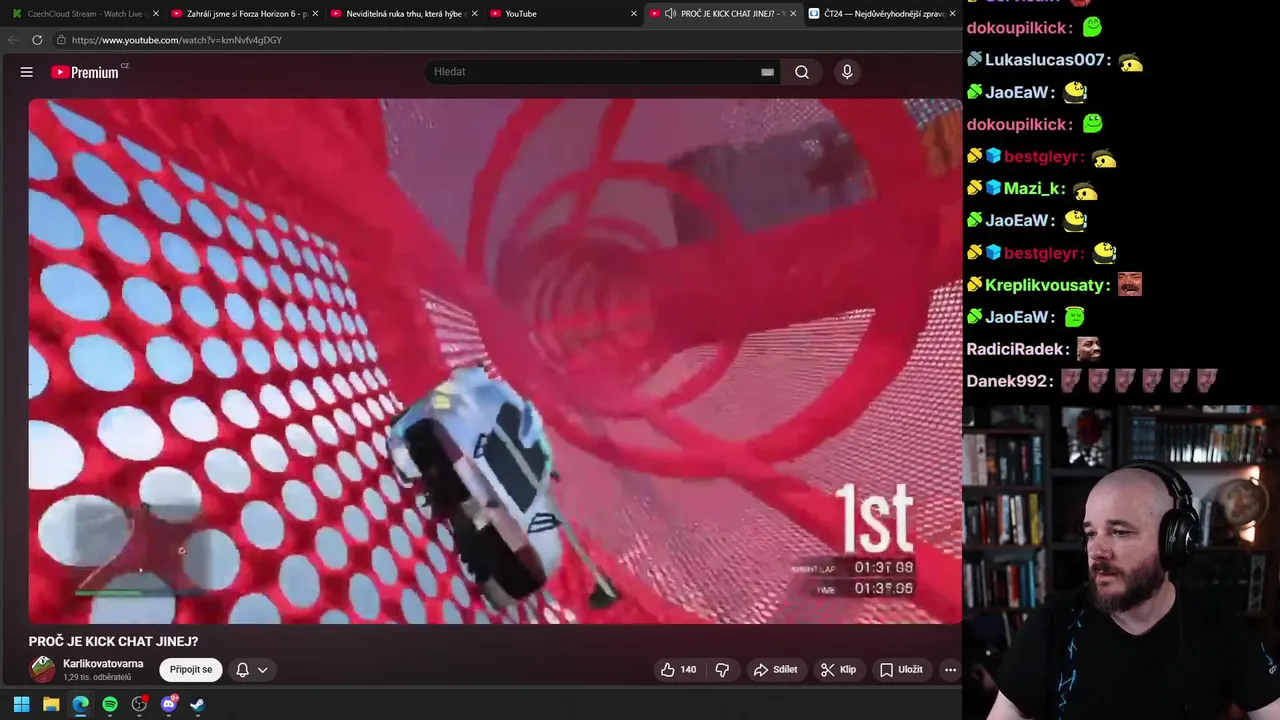This screenshot has width=1280, height=720.
Task: Open Microsoft Edge from taskbar
Action: [80, 704]
